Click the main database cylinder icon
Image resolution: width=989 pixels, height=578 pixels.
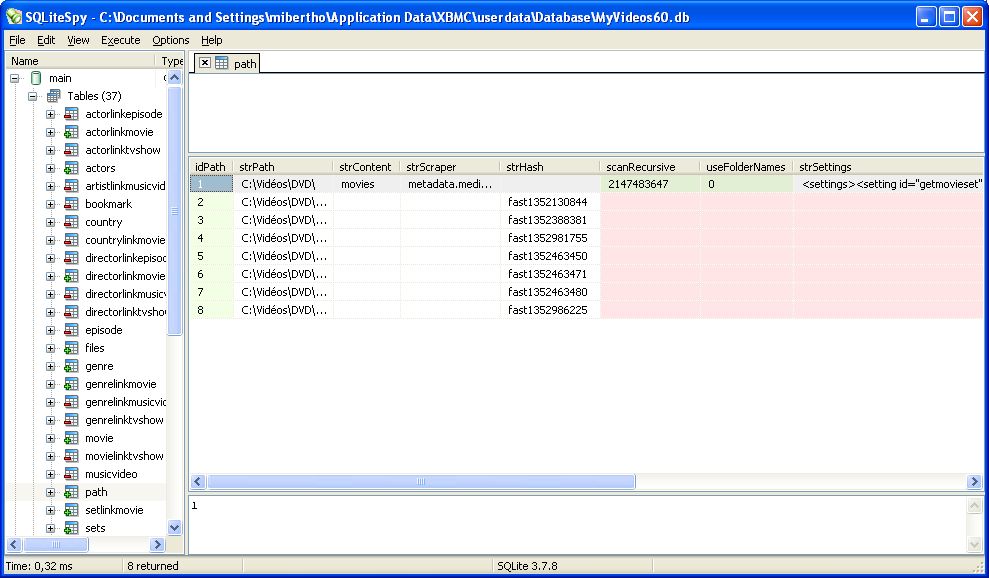(36, 78)
